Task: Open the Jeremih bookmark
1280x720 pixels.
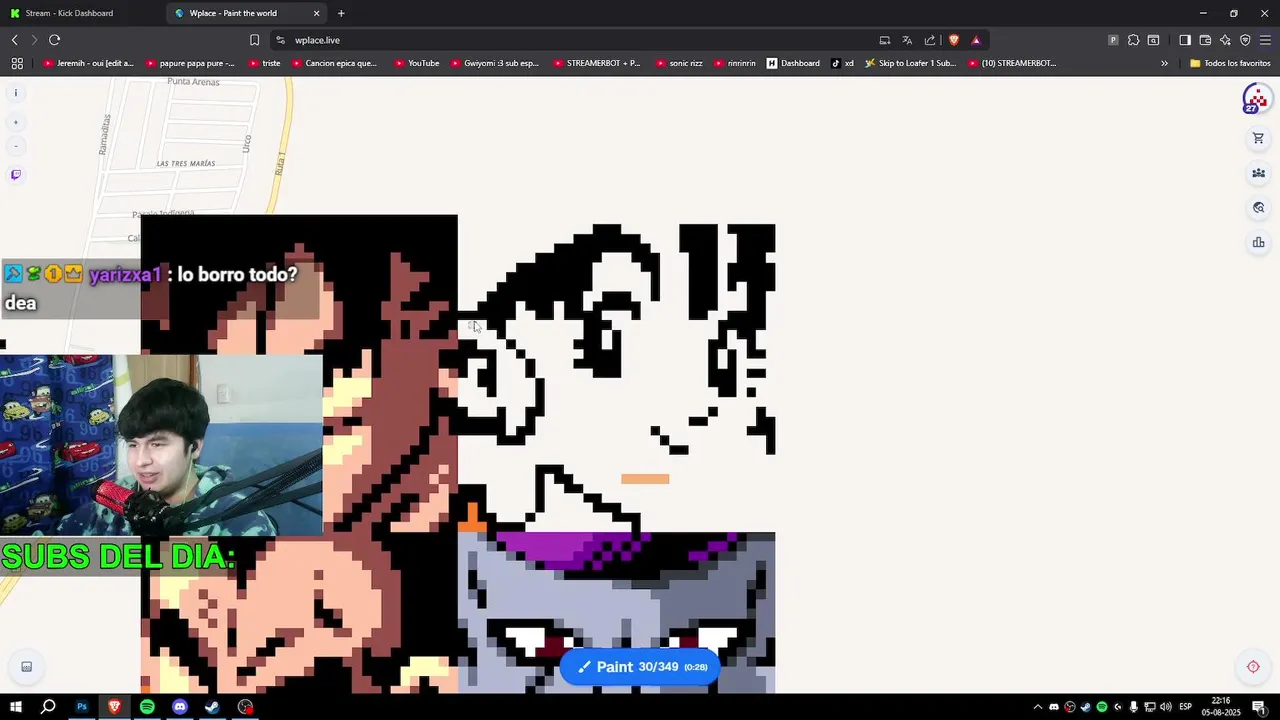Action: [89, 63]
